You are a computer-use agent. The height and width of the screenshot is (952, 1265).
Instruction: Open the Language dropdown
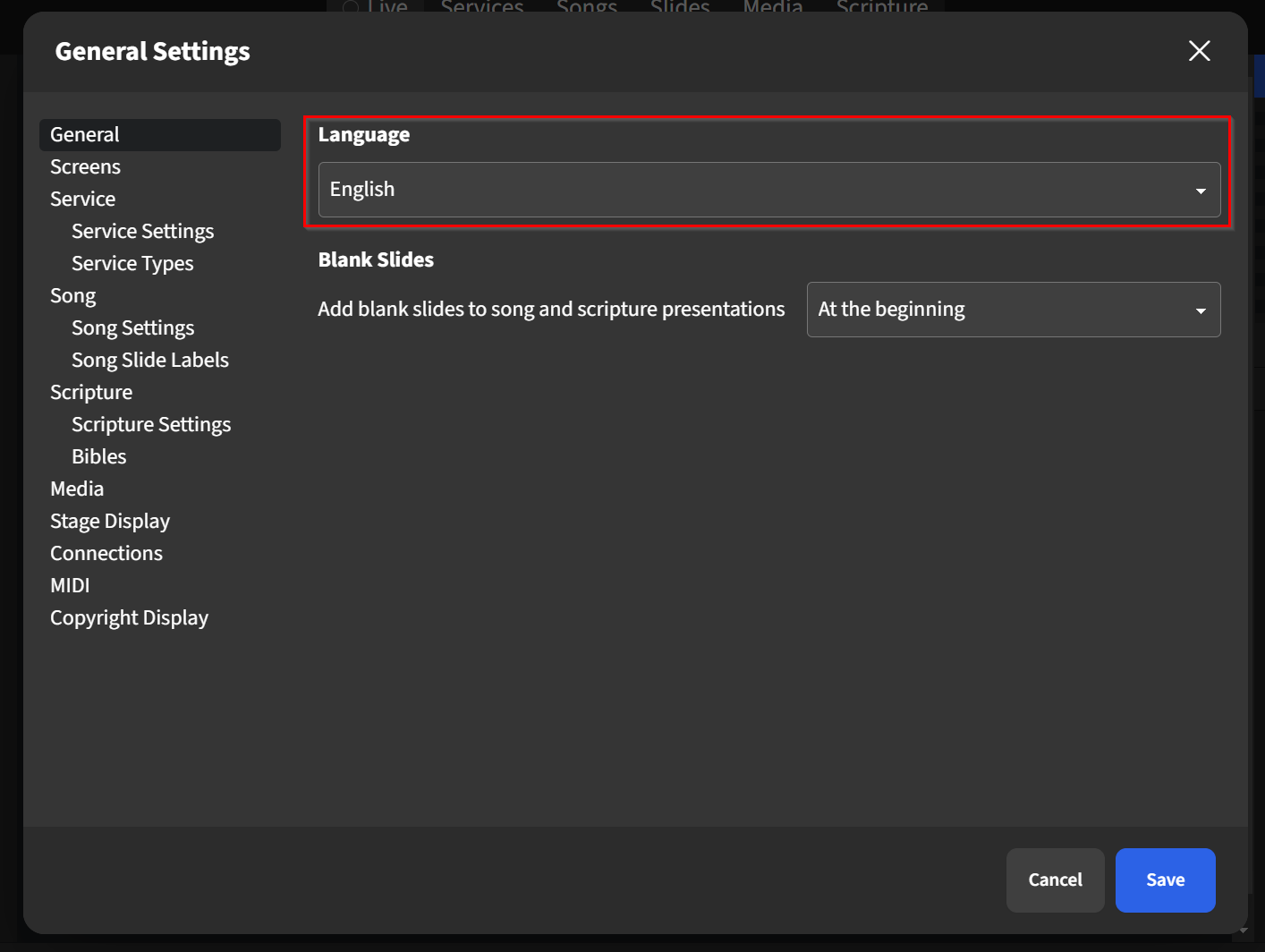tap(769, 190)
